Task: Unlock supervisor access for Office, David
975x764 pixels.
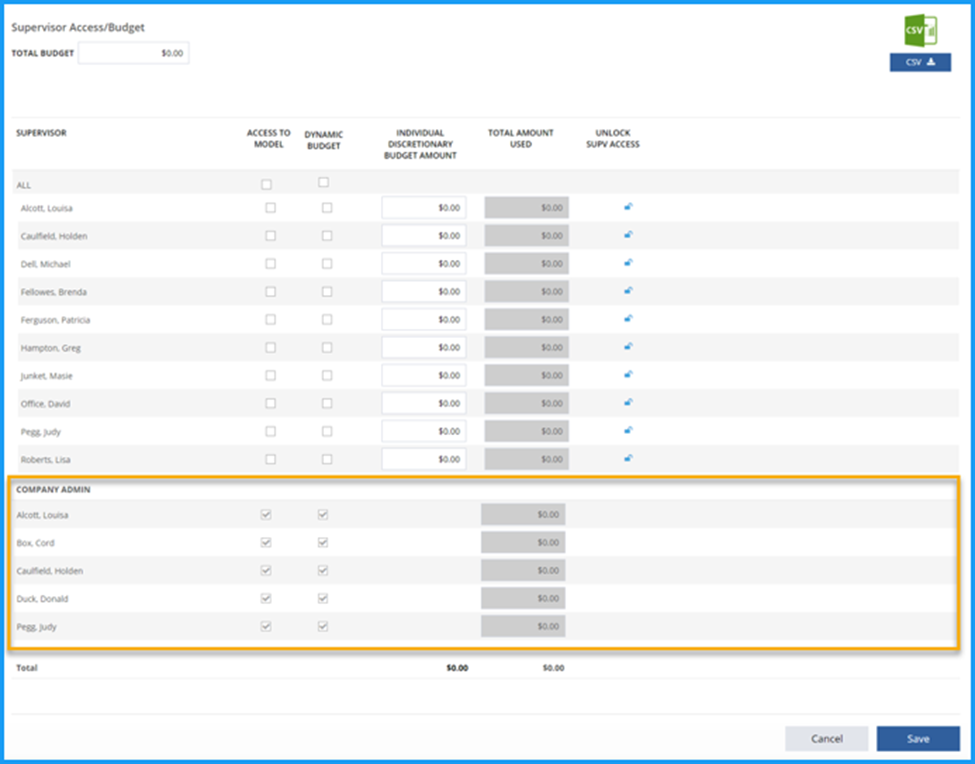Action: pyautogui.click(x=628, y=403)
